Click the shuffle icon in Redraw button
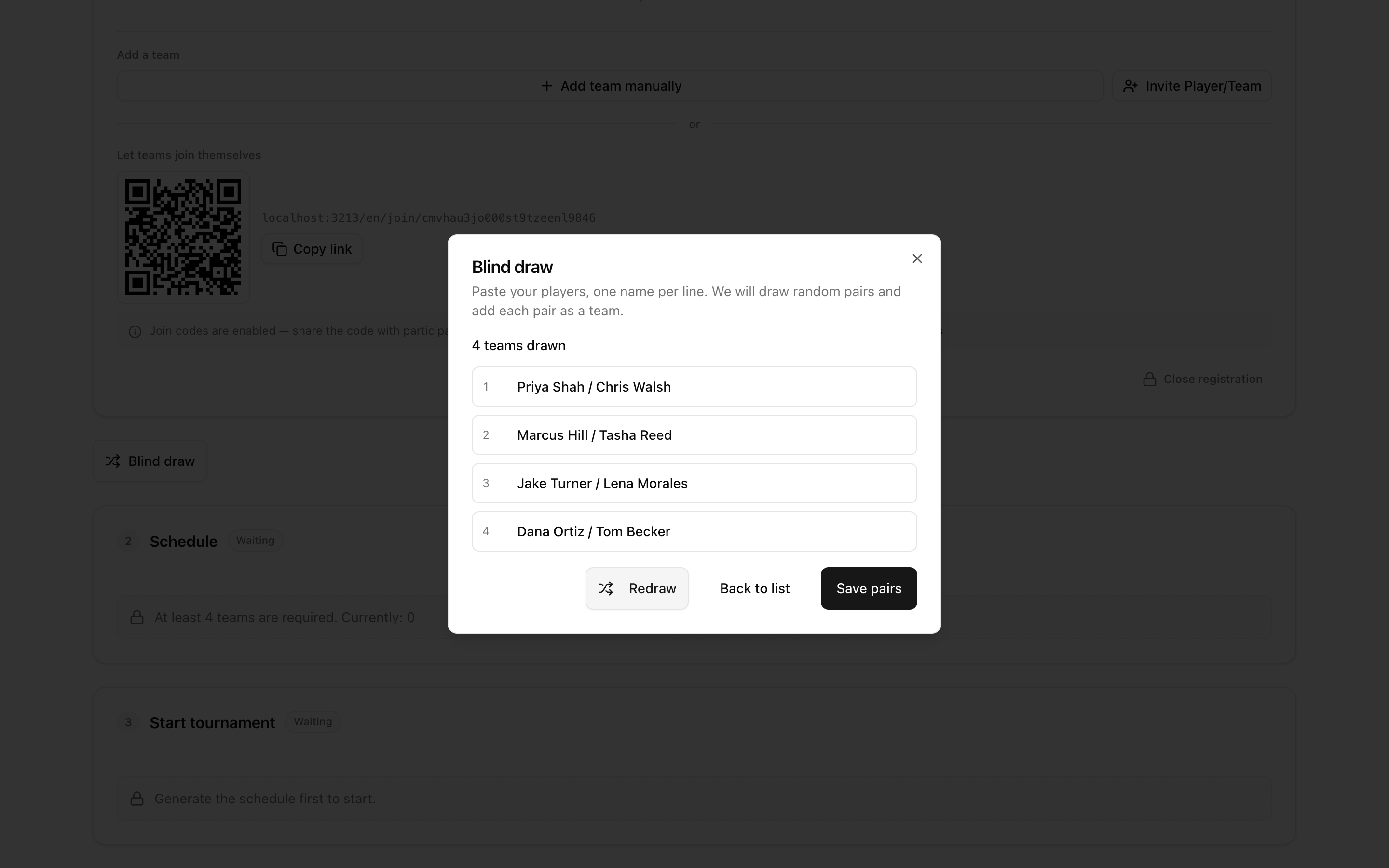The width and height of the screenshot is (1389, 868). coord(606,588)
